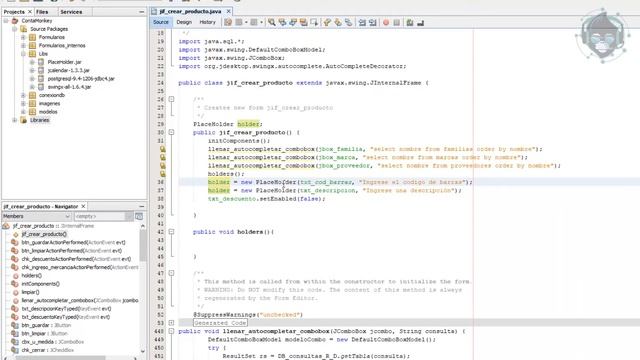Screen dimensions: 640x360
Task: Click hint lightbulb on jbox_familia line
Action: (x=162, y=149)
